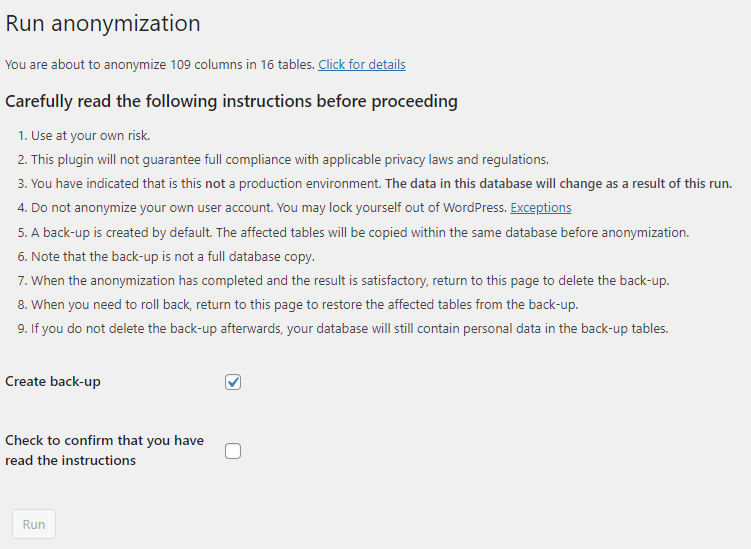
Task: Select the privacy laws compliance instruction line
Action: [290, 160]
